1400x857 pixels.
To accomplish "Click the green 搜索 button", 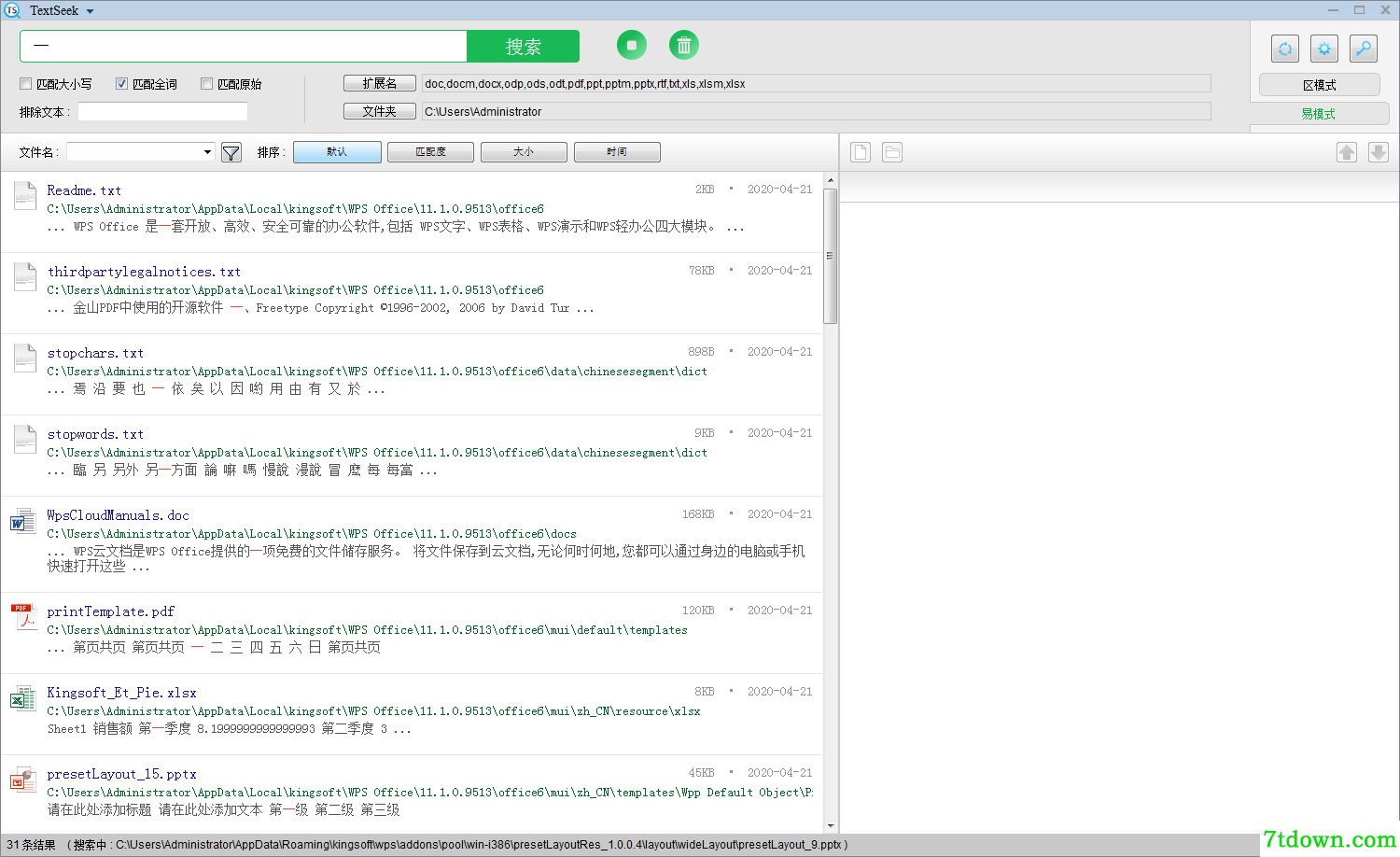I will (x=523, y=47).
